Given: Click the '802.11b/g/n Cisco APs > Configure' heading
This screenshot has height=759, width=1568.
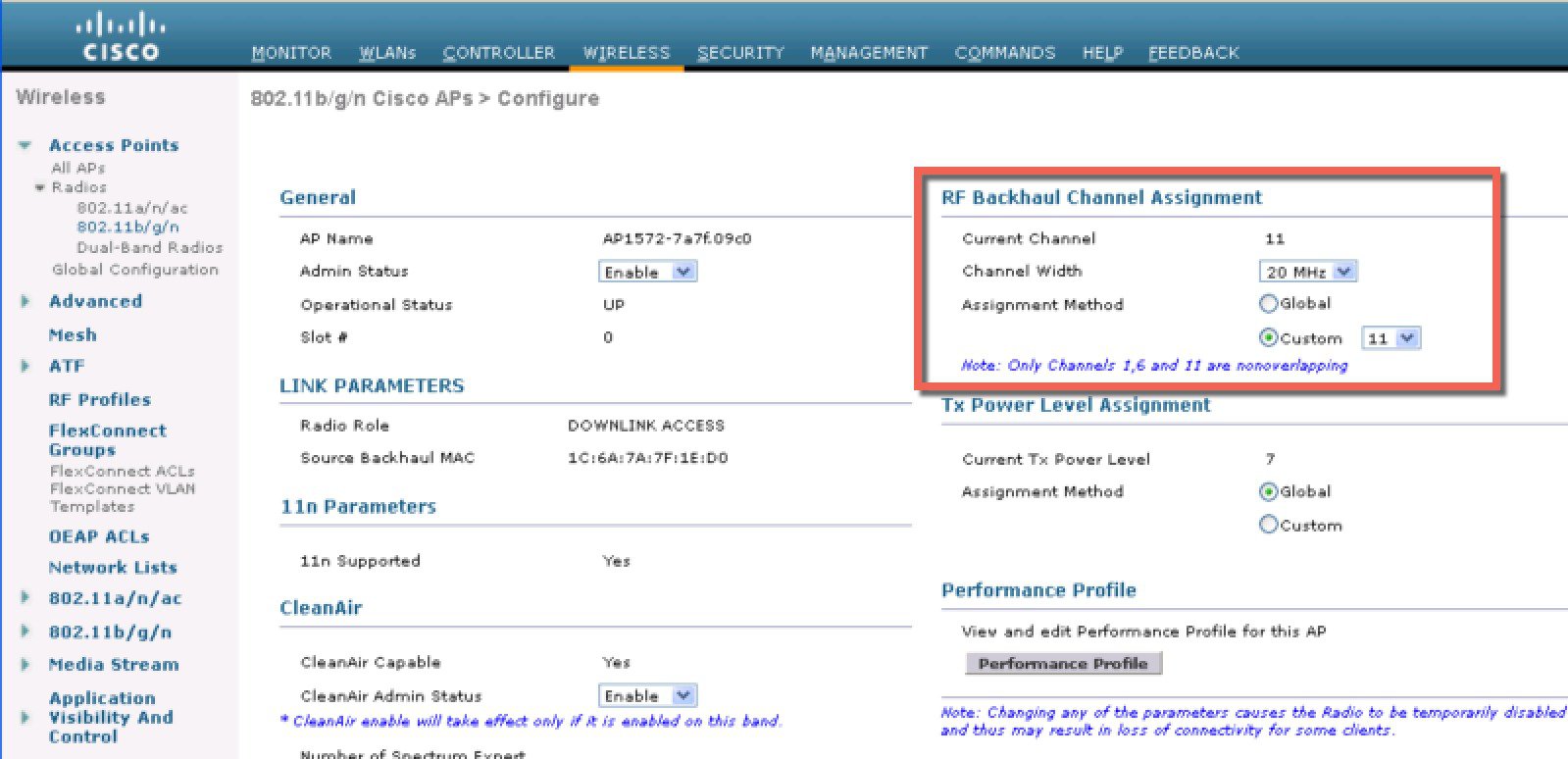Looking at the screenshot, I should (425, 98).
